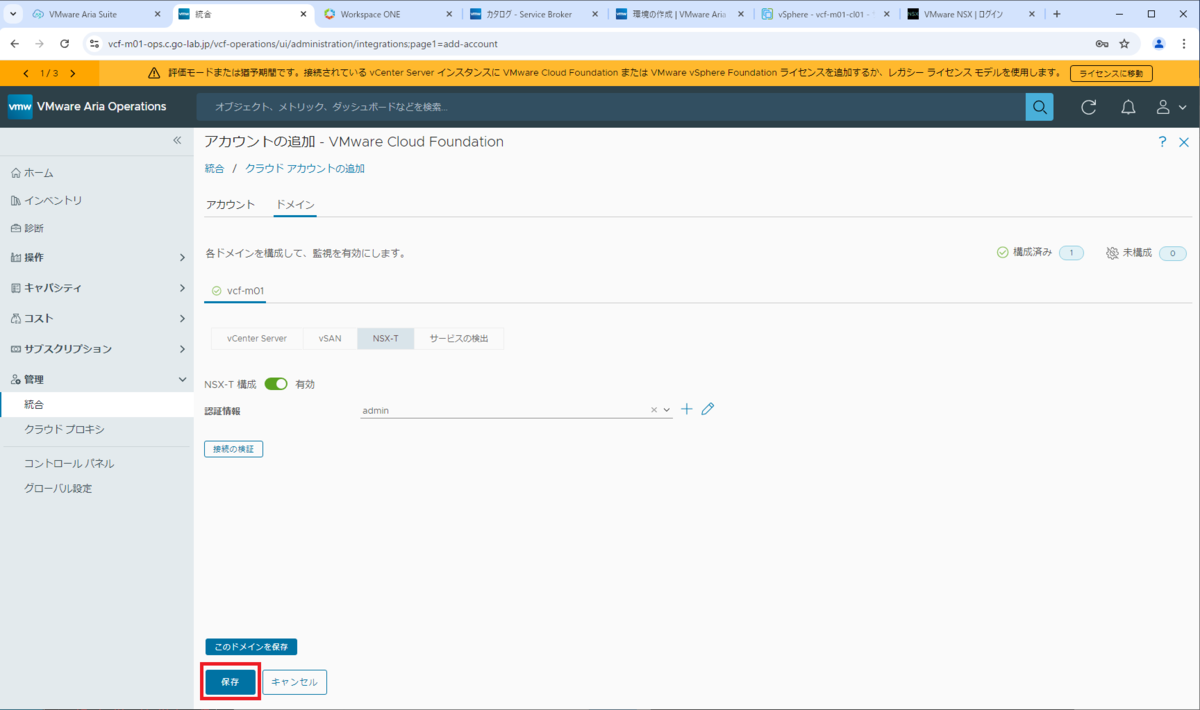Viewport: 1200px width, 710px height.
Task: Open the notifications bell
Action: [x=1127, y=107]
